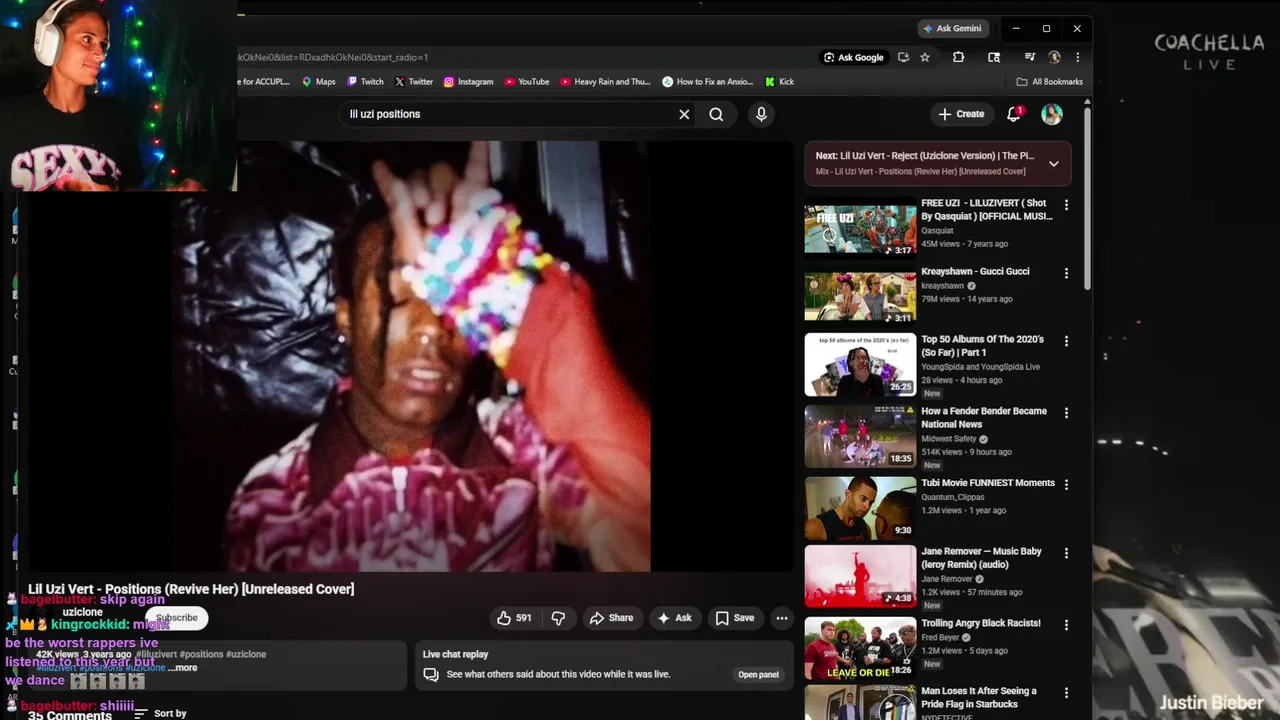Open the Heavy Rain and Thu... bookmark
Screen dimensions: 1280x720
click(605, 82)
